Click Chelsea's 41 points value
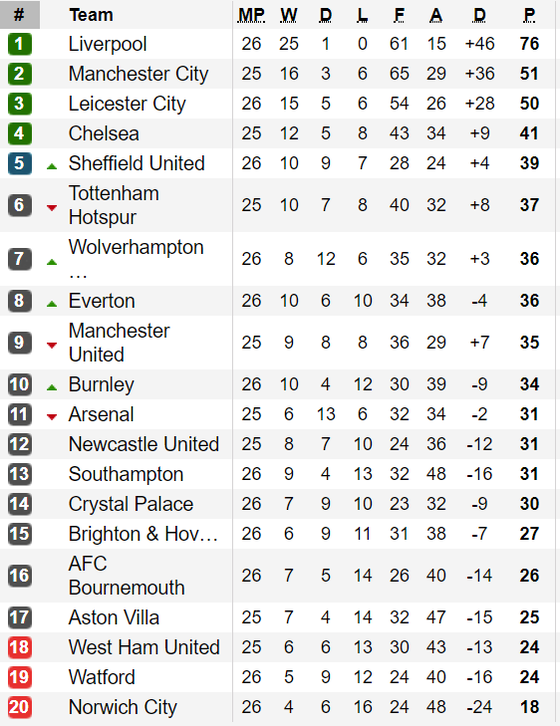 529,133
